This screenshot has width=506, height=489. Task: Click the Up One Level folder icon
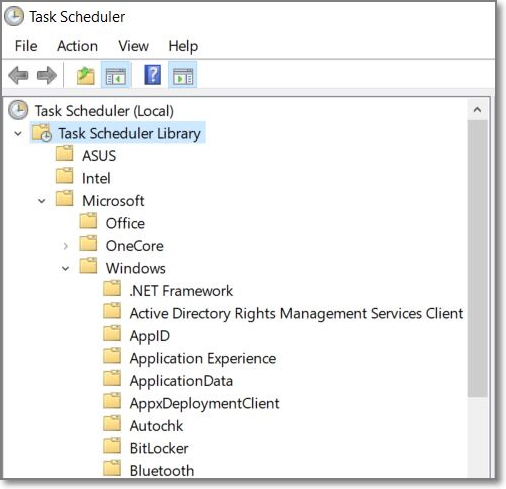86,75
